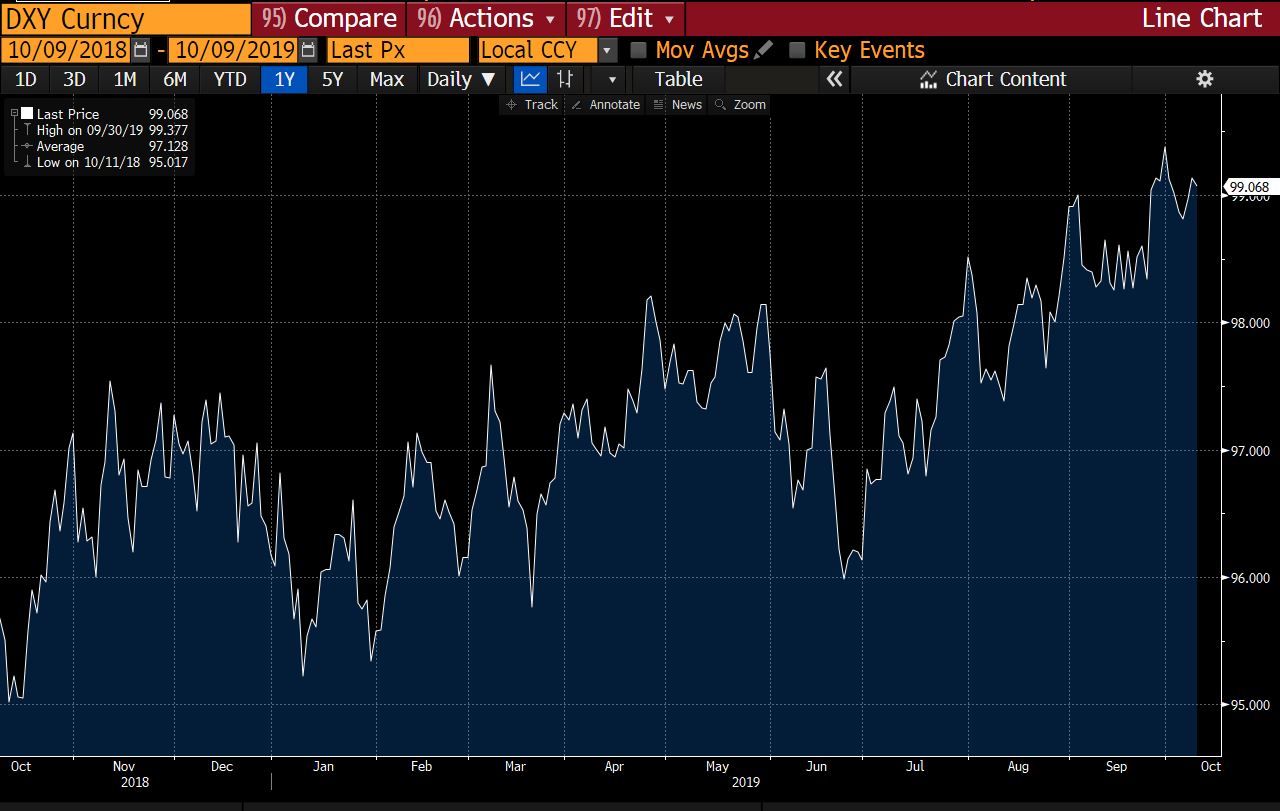Open the Table view
Image resolution: width=1280 pixels, height=811 pixels.
(679, 79)
